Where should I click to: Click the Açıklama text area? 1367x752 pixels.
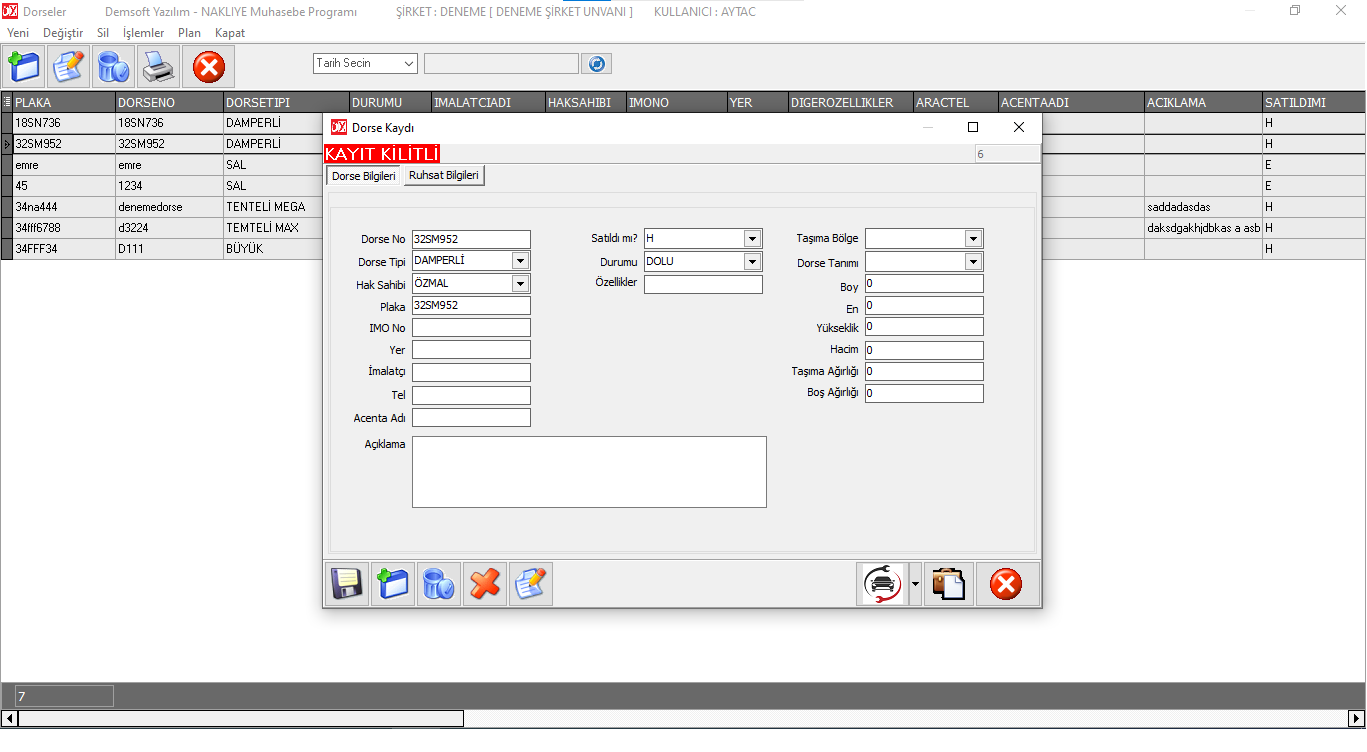click(x=589, y=472)
